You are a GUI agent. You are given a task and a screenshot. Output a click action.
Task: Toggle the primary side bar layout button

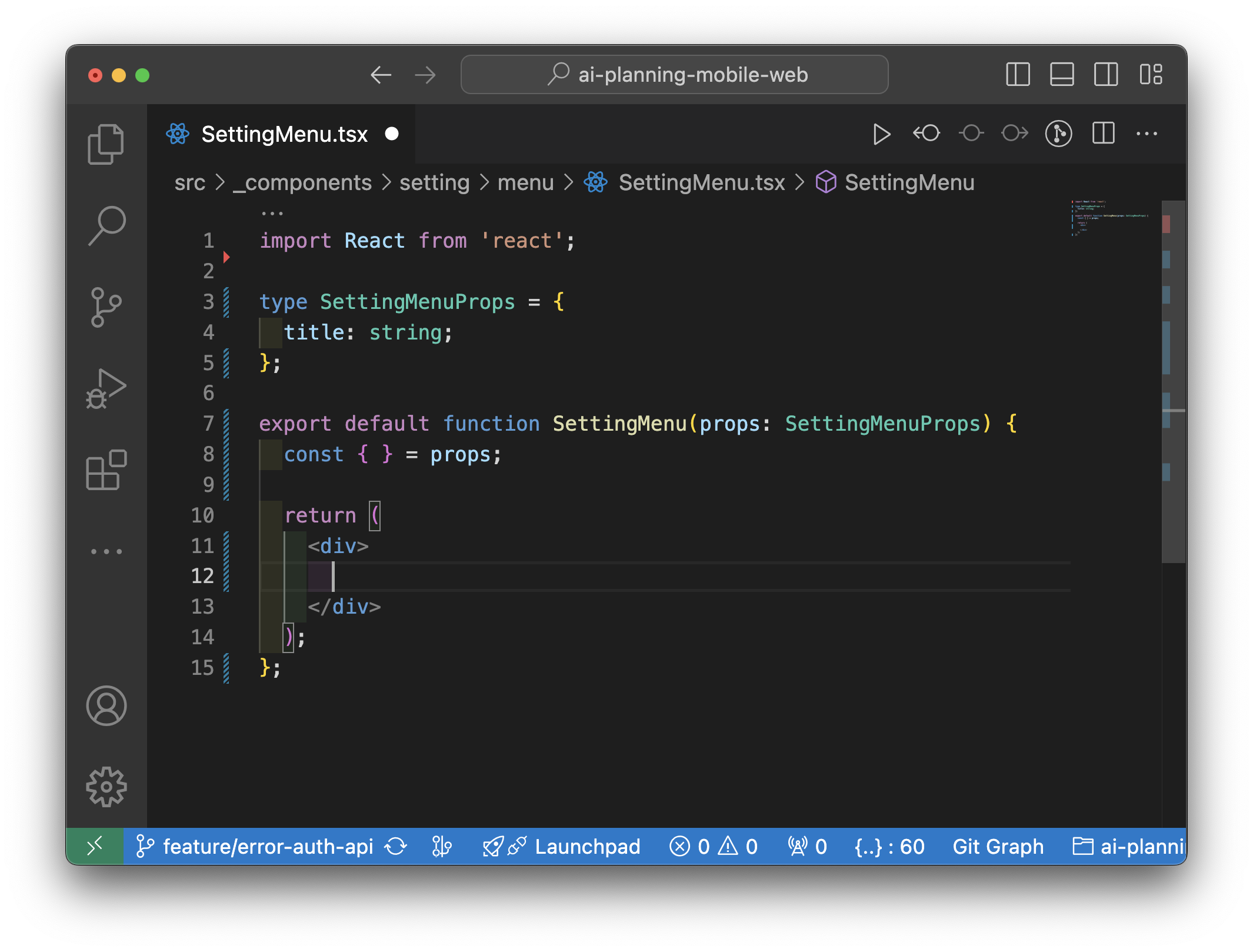pyautogui.click(x=1018, y=75)
